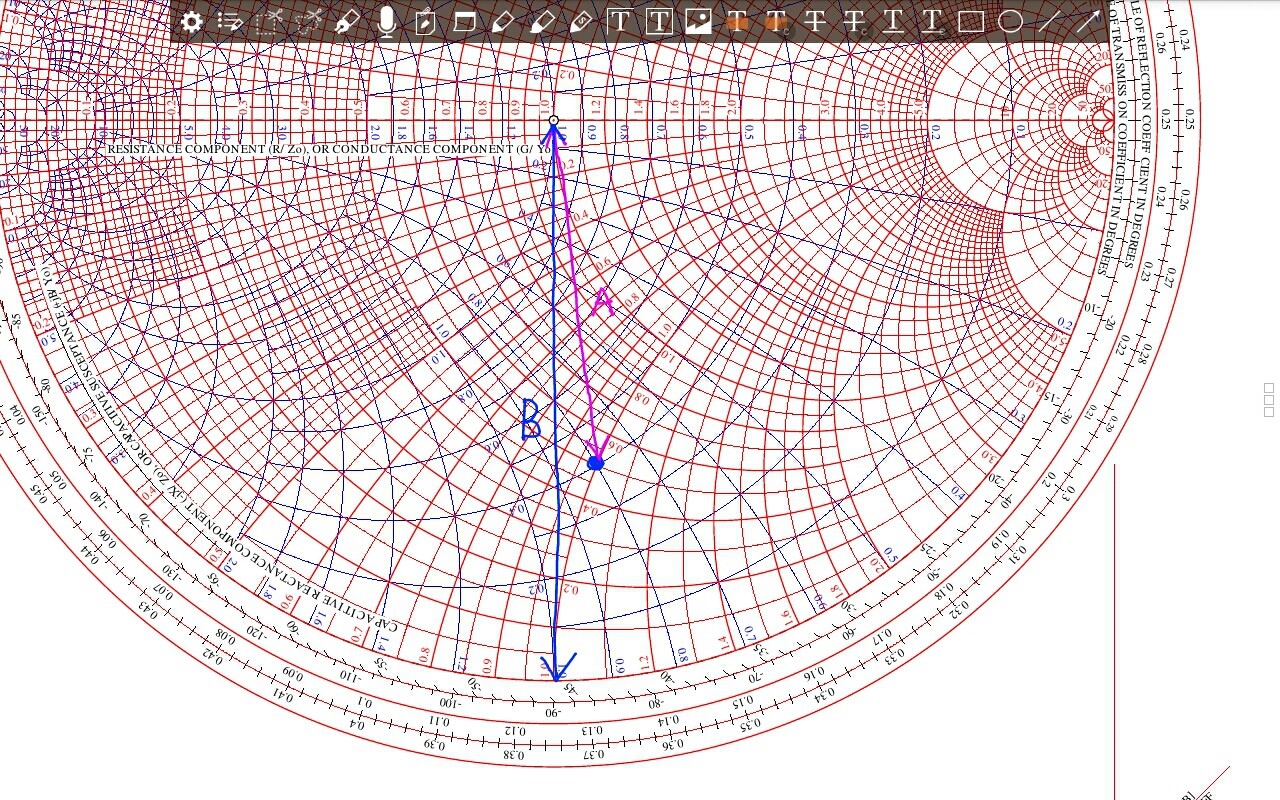Select the second boxed text tool
Viewport: 1280px width, 800px height.
[658, 21]
